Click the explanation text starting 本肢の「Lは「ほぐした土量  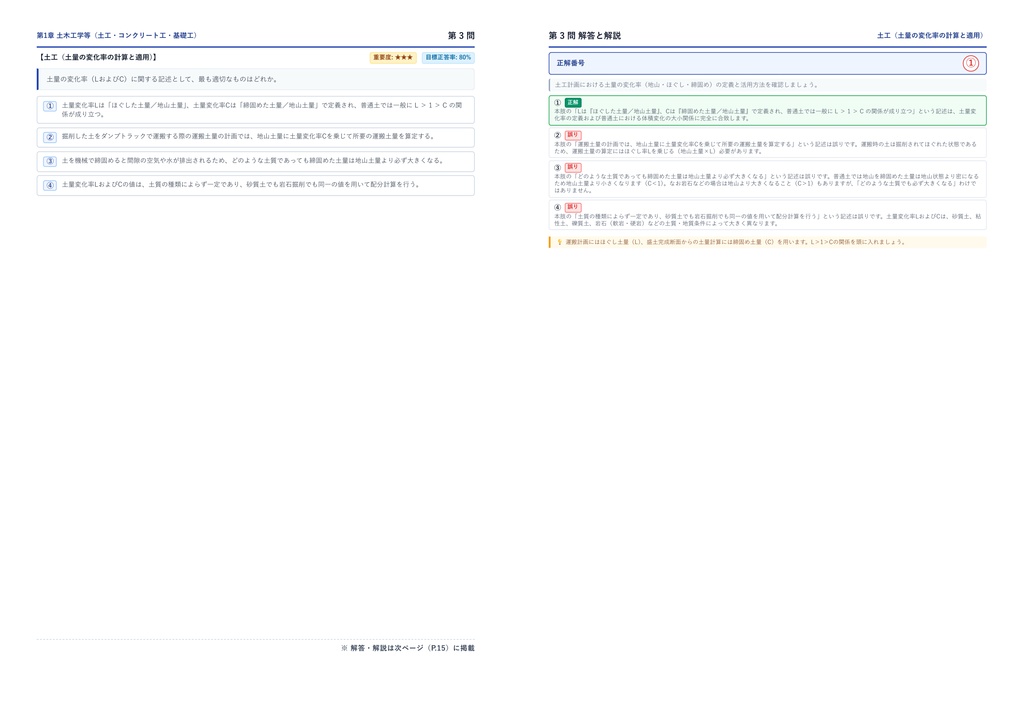click(765, 115)
